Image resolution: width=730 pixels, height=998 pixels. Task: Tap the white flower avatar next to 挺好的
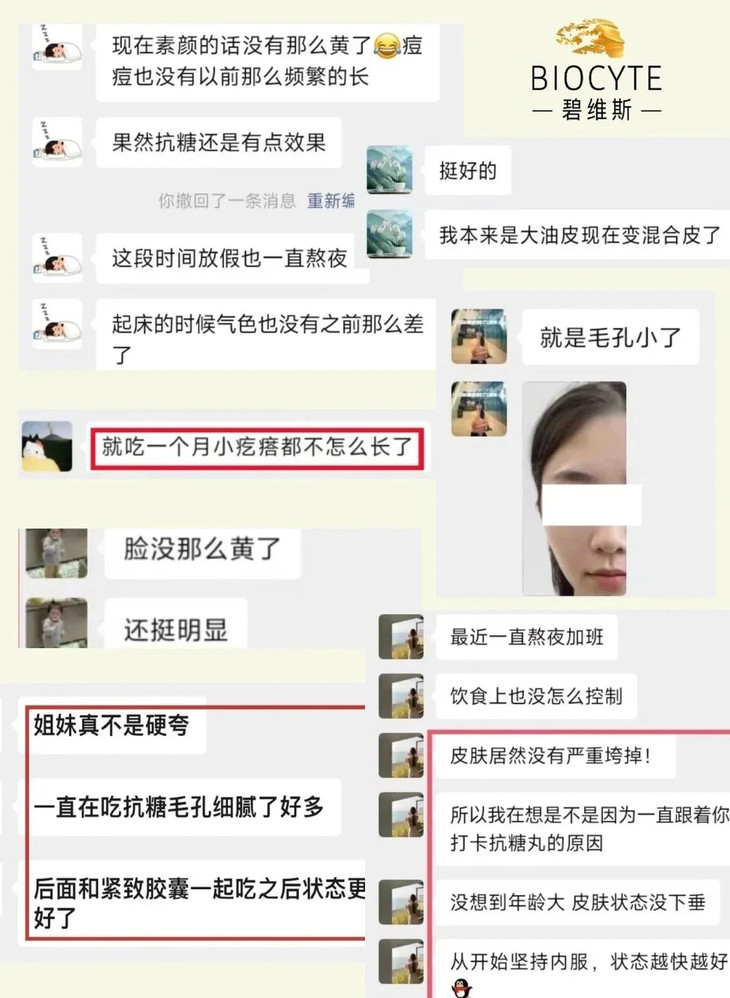point(390,170)
